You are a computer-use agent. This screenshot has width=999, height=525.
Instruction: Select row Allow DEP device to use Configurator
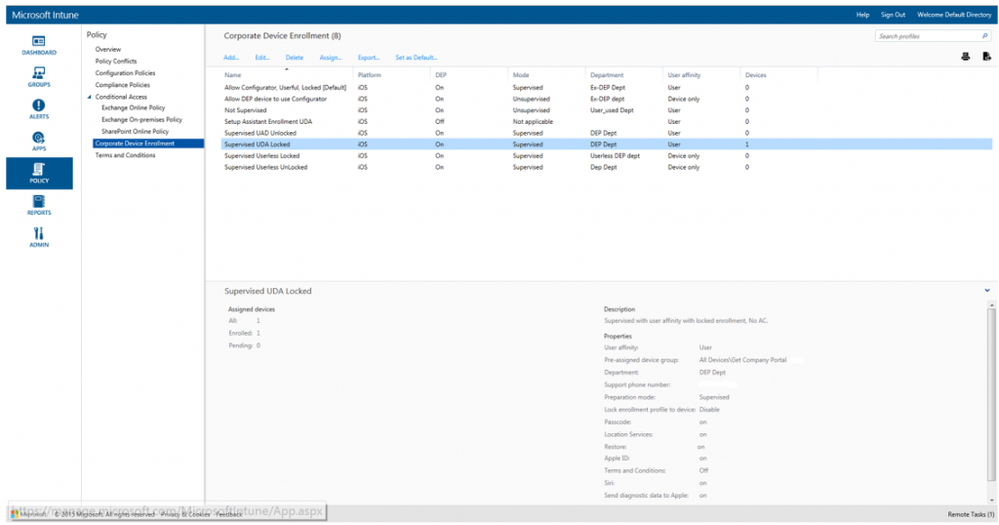(x=606, y=99)
